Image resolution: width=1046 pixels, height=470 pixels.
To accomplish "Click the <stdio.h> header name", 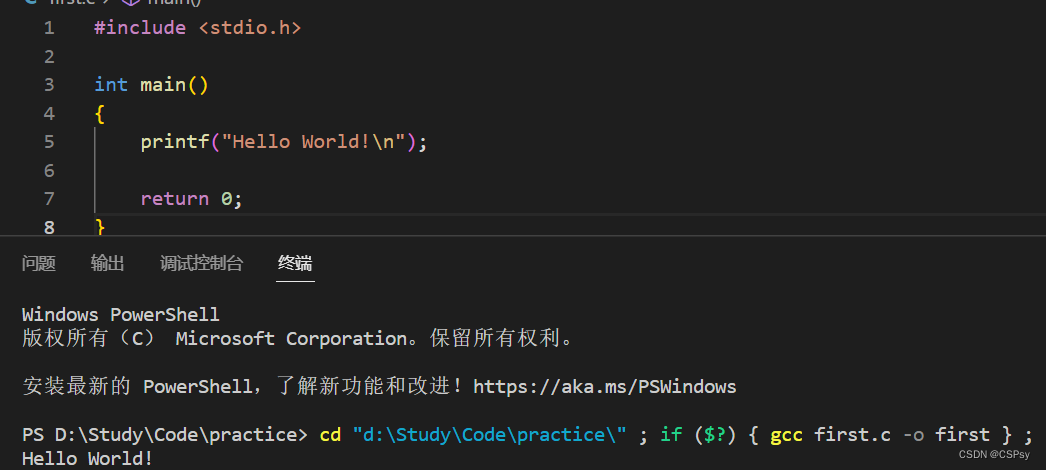I will click(x=249, y=28).
